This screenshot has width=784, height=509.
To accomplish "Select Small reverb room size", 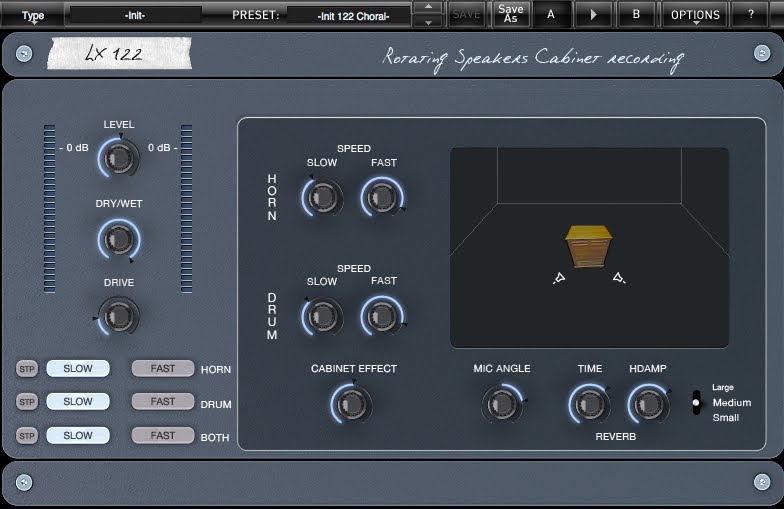I will point(726,418).
